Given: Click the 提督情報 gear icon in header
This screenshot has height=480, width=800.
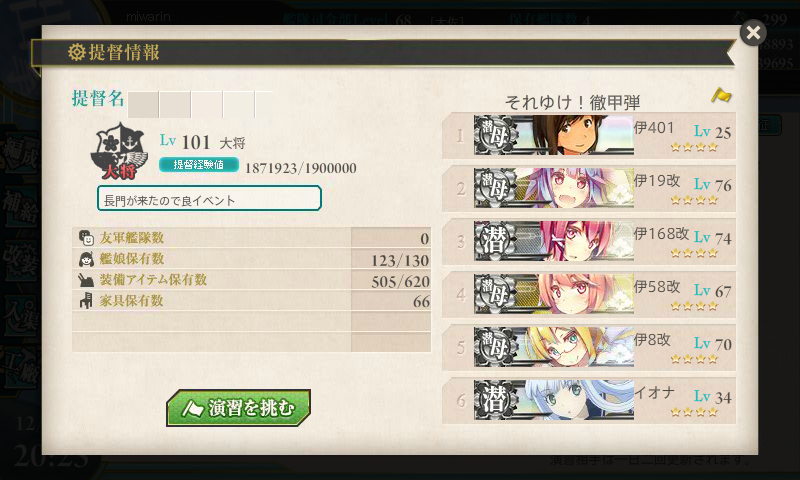Looking at the screenshot, I should coord(77,52).
